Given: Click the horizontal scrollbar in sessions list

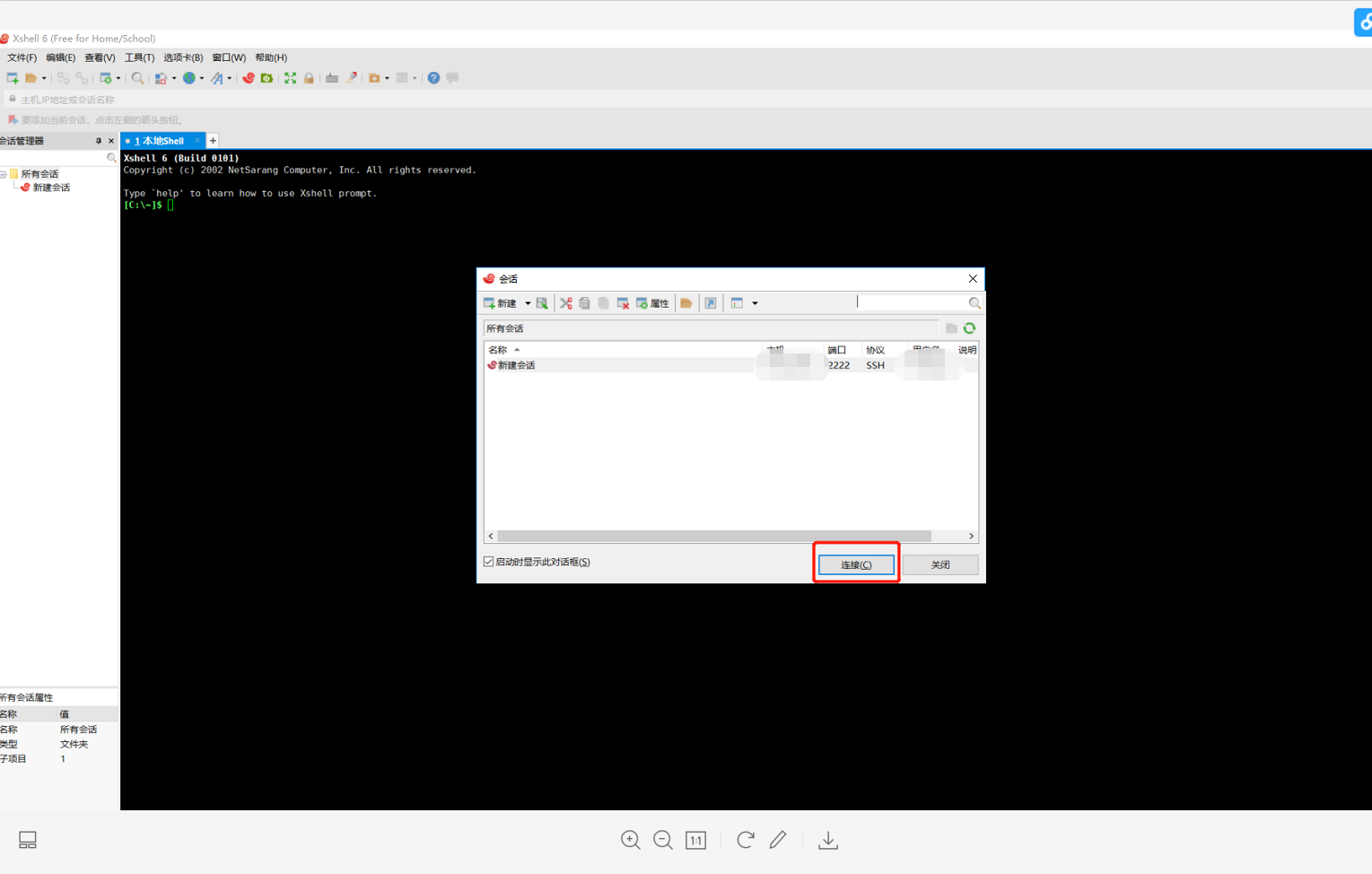Looking at the screenshot, I should click(714, 536).
